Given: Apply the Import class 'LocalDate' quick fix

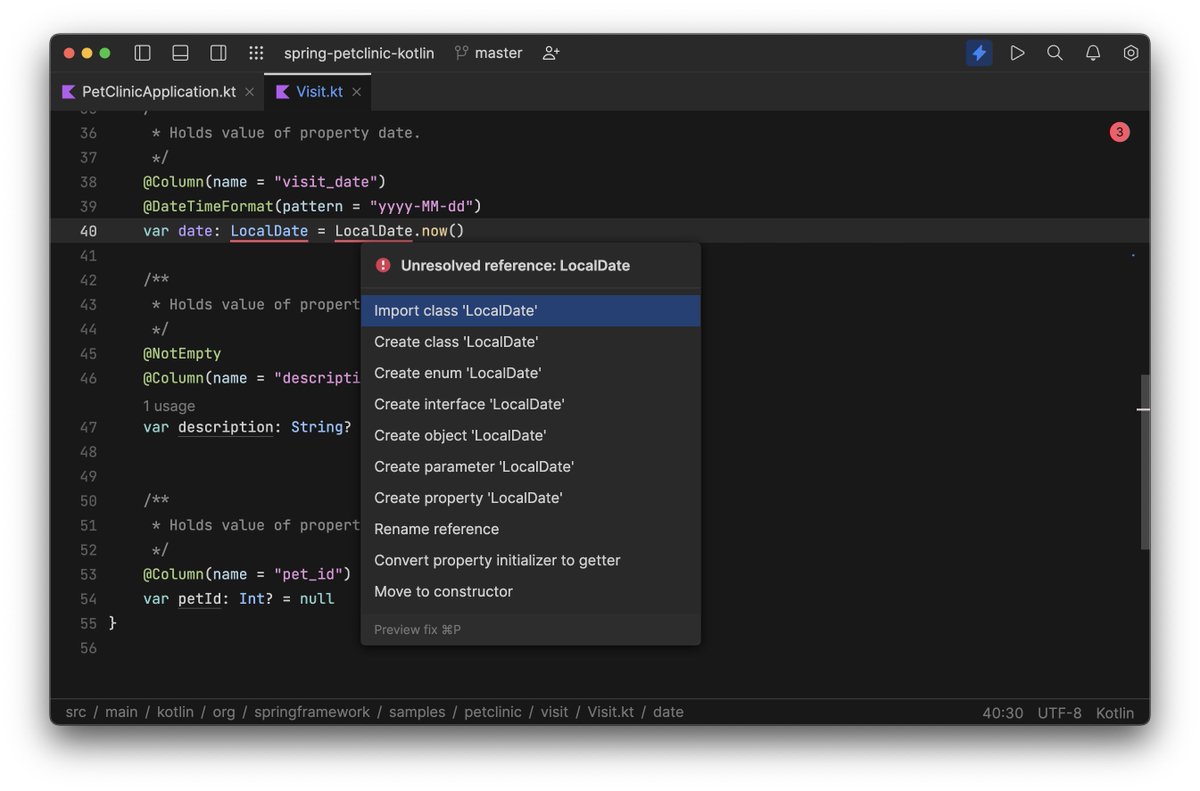Looking at the screenshot, I should click(455, 310).
